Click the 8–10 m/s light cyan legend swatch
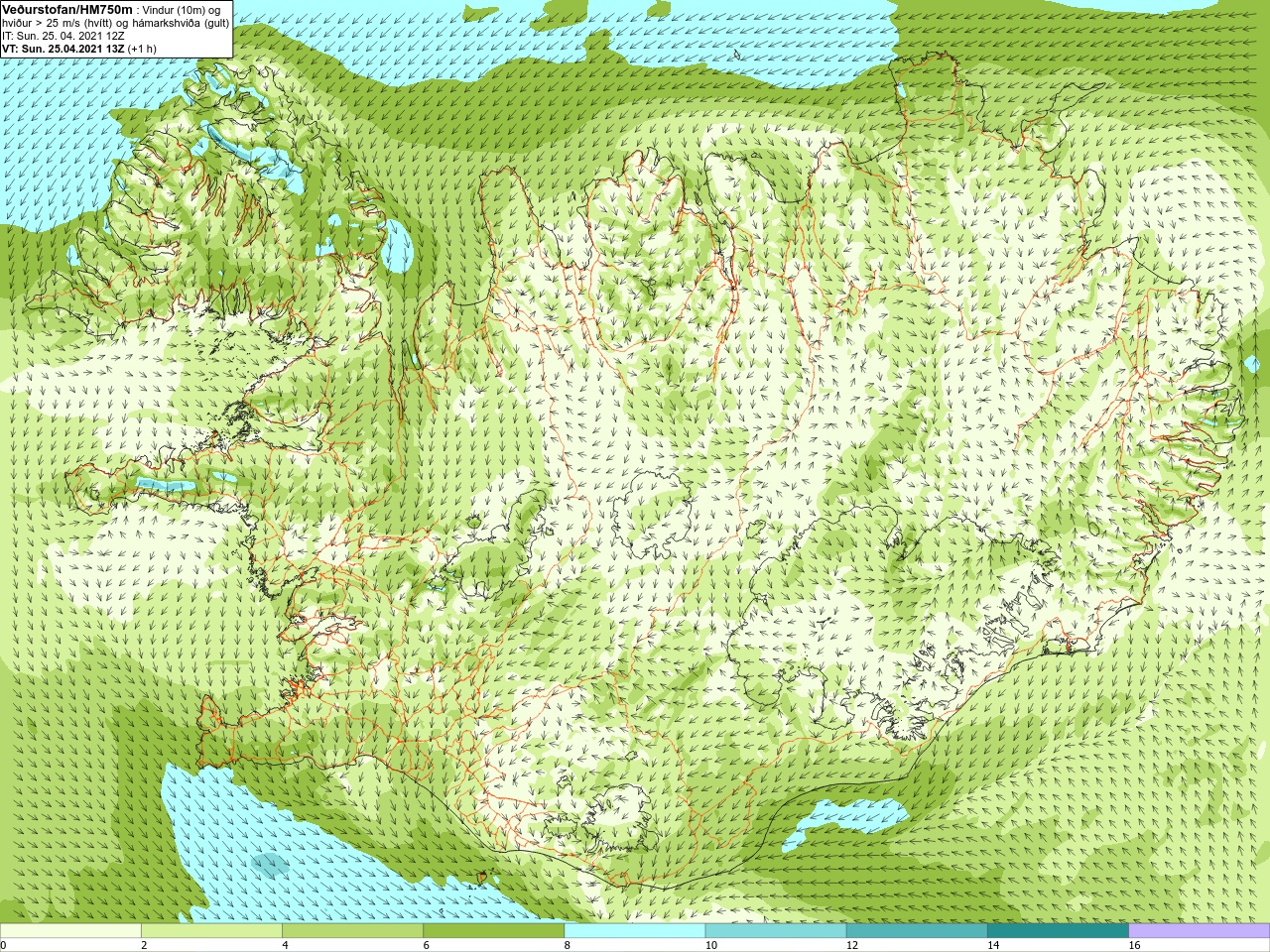1270x952 pixels. pyautogui.click(x=635, y=931)
